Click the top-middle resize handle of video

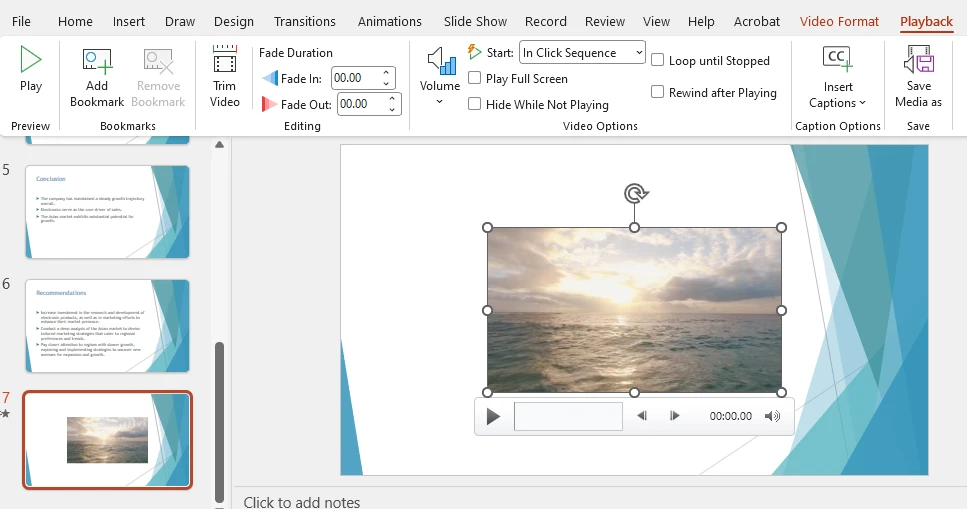point(635,228)
